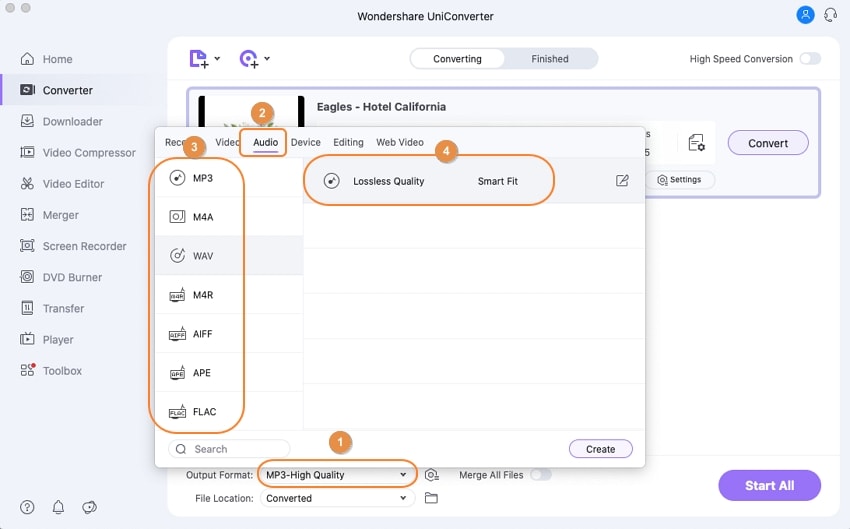Switch to the Device tab
850x529 pixels.
(x=306, y=143)
